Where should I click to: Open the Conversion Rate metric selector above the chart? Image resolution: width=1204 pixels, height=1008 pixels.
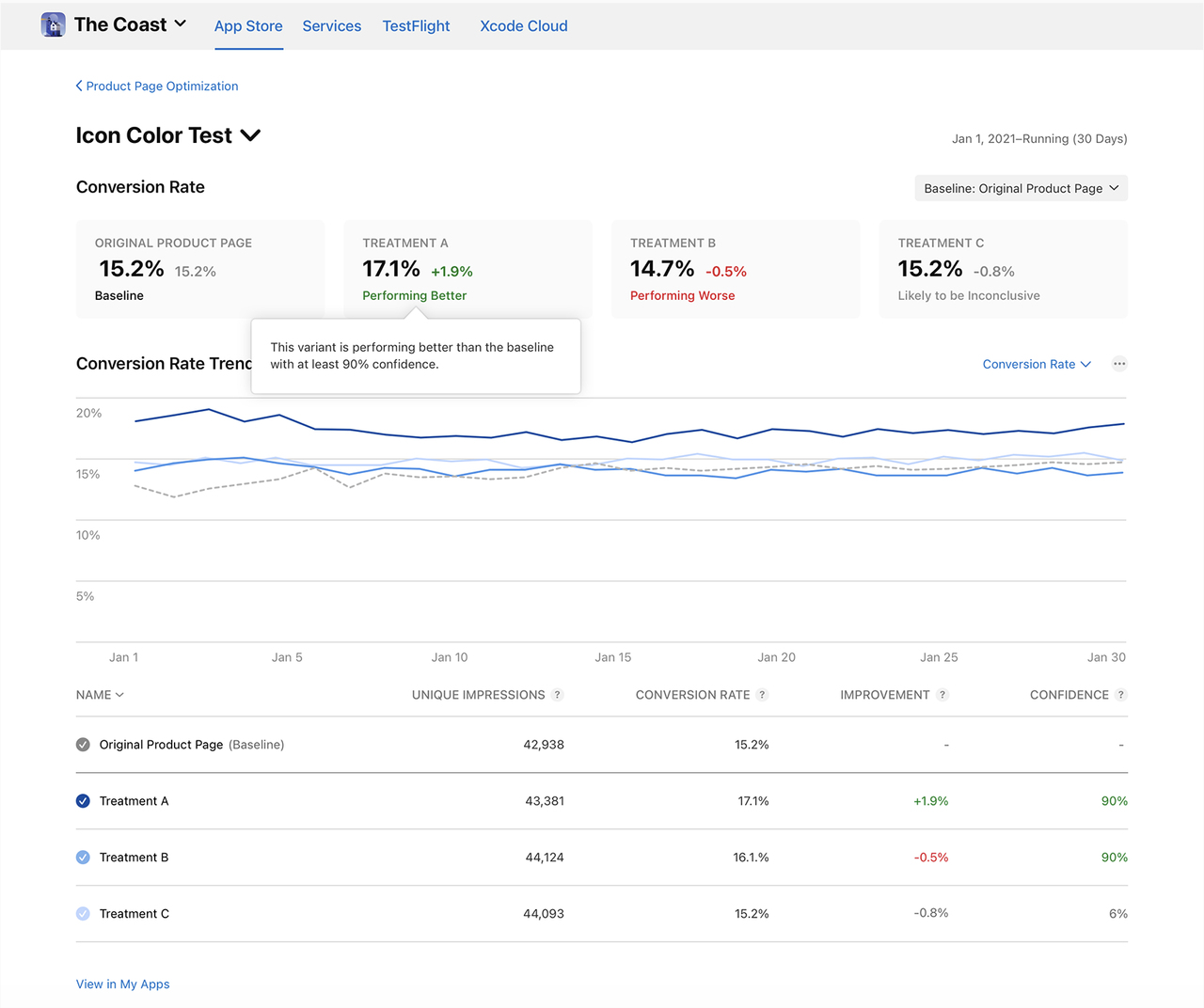(1036, 364)
